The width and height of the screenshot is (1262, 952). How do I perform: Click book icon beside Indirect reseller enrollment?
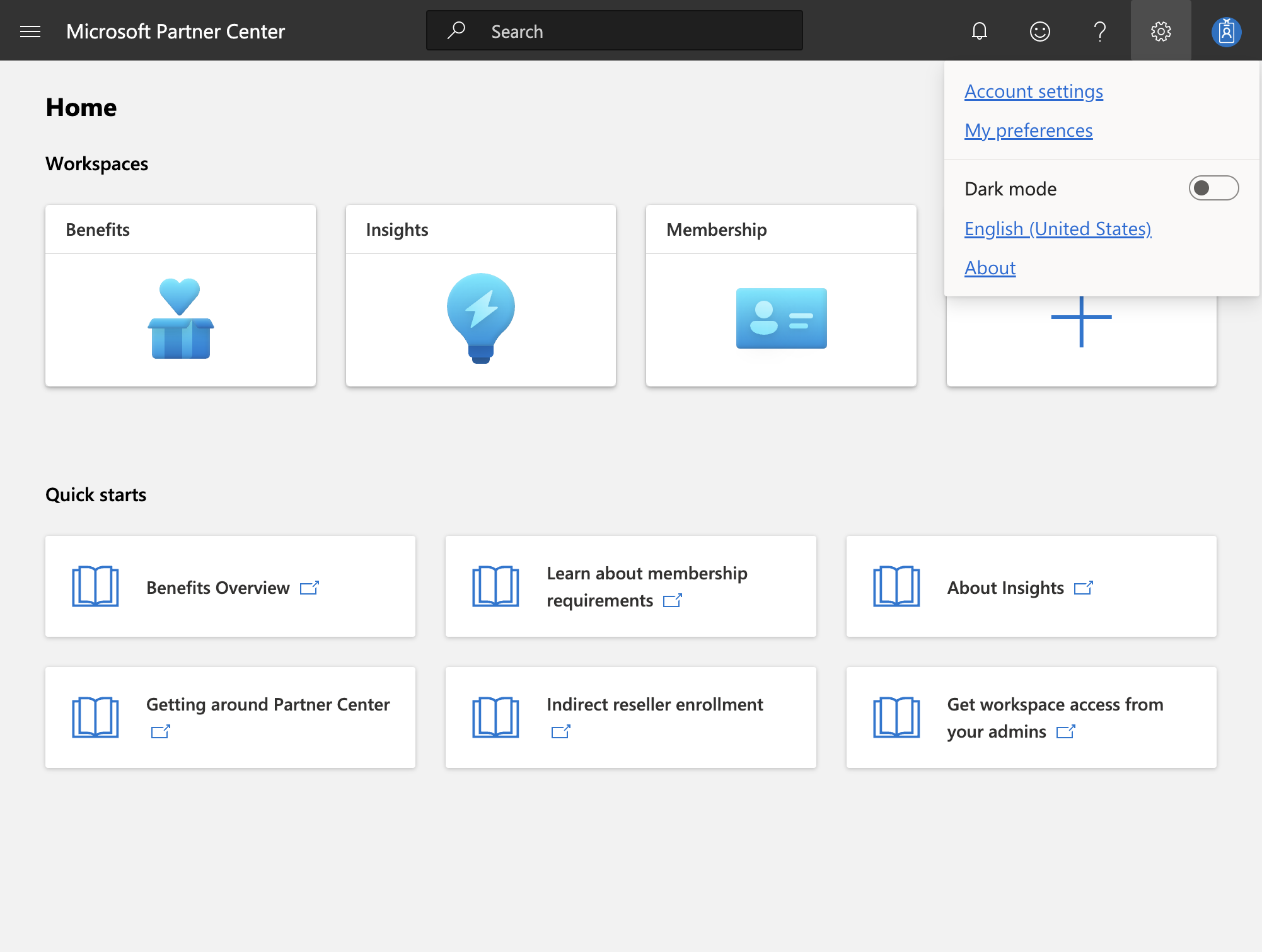click(495, 717)
